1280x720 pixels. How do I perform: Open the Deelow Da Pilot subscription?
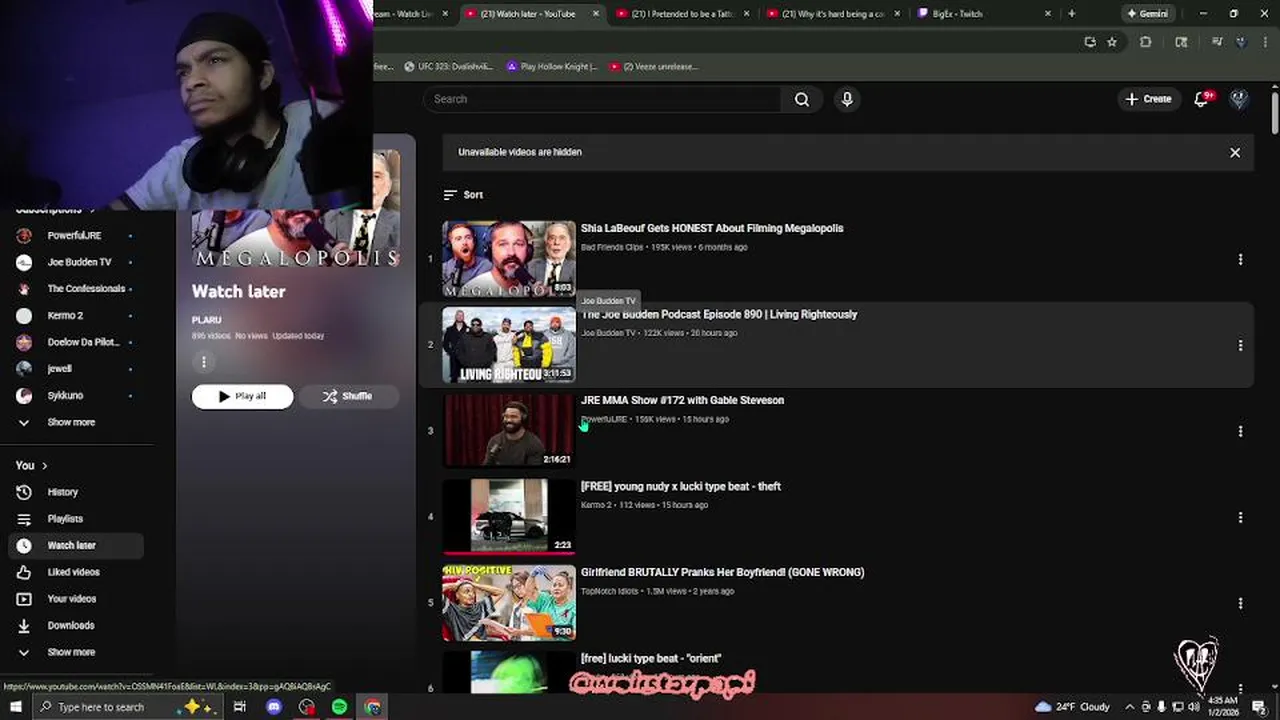74,342
